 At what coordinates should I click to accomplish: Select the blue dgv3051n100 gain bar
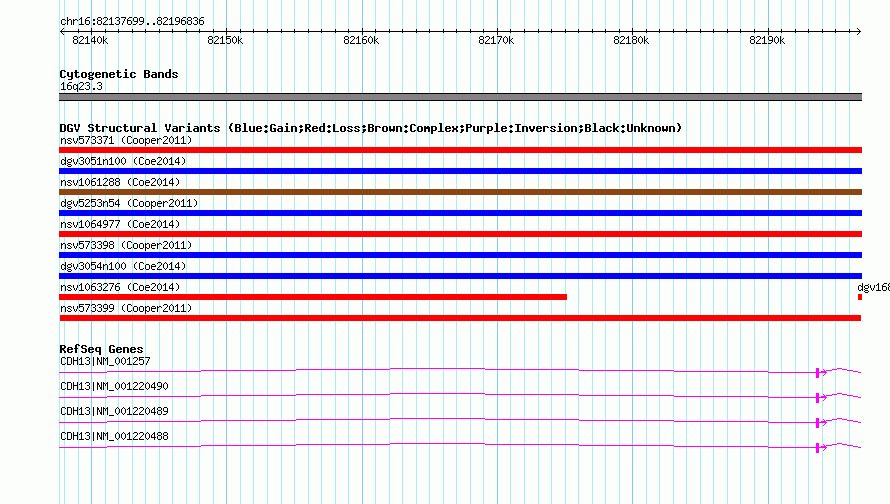click(460, 171)
